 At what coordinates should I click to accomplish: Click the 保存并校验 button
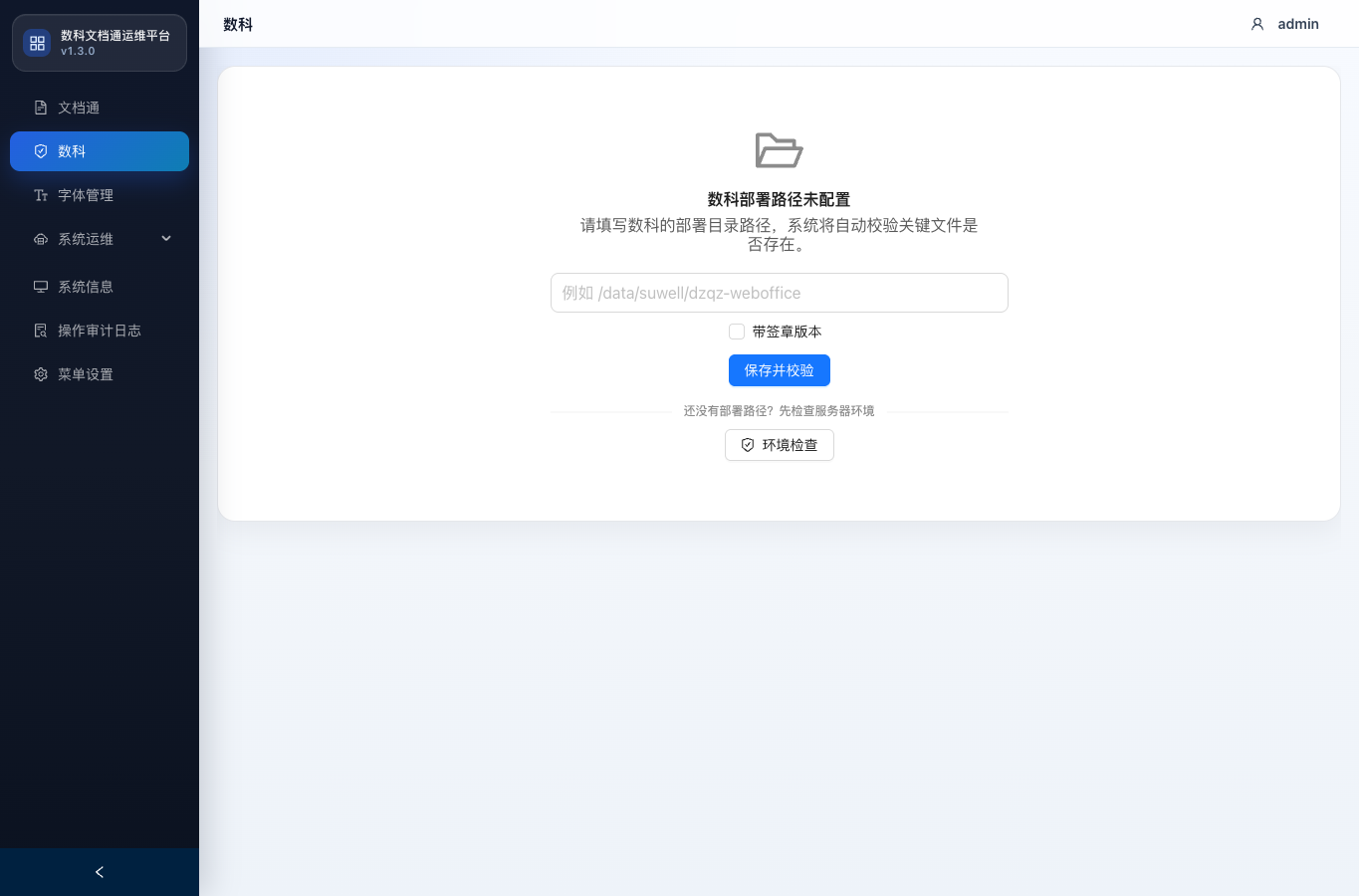[x=780, y=370]
